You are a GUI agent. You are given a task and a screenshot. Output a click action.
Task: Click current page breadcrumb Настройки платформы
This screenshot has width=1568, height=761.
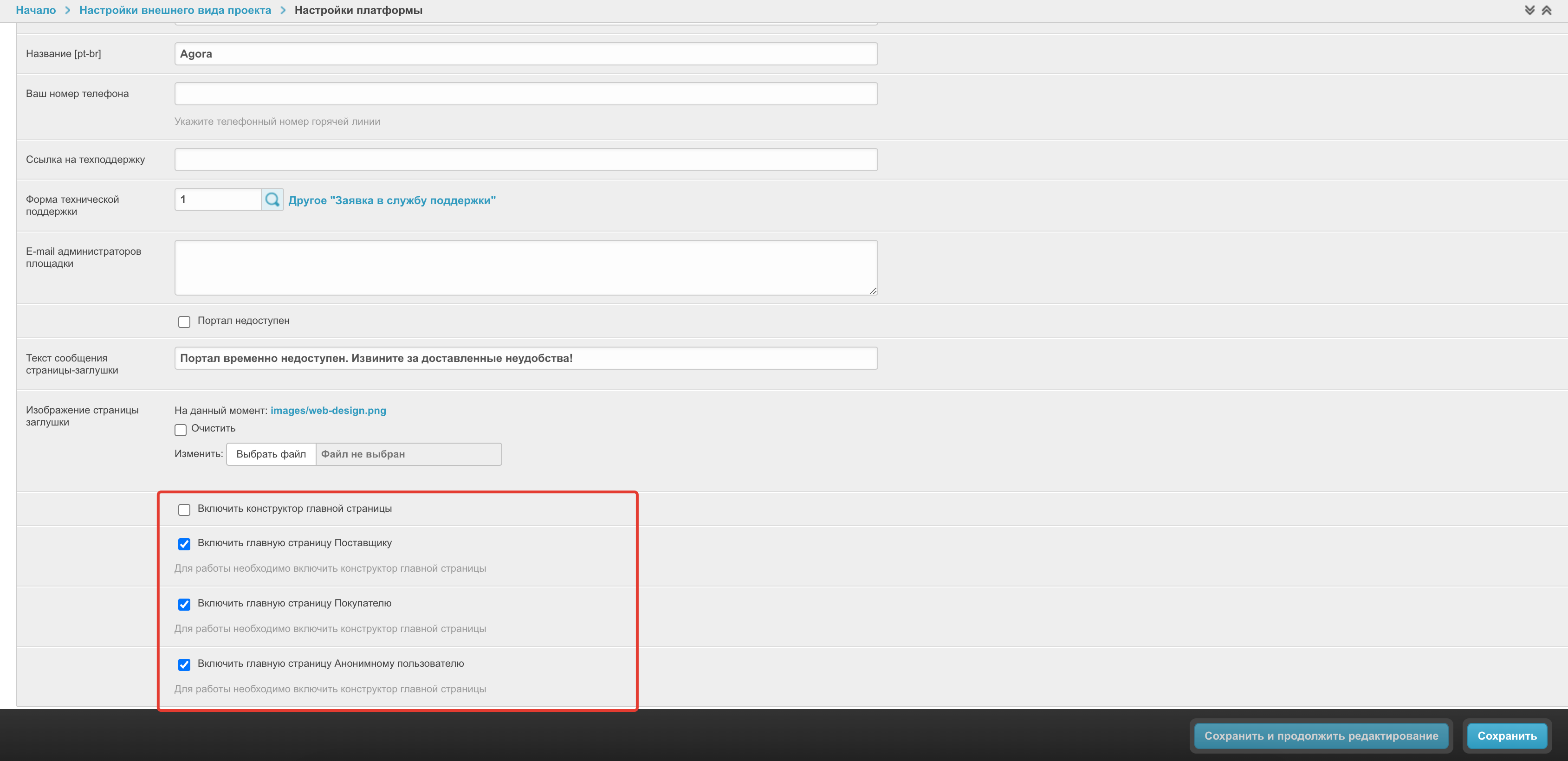pyautogui.click(x=358, y=10)
